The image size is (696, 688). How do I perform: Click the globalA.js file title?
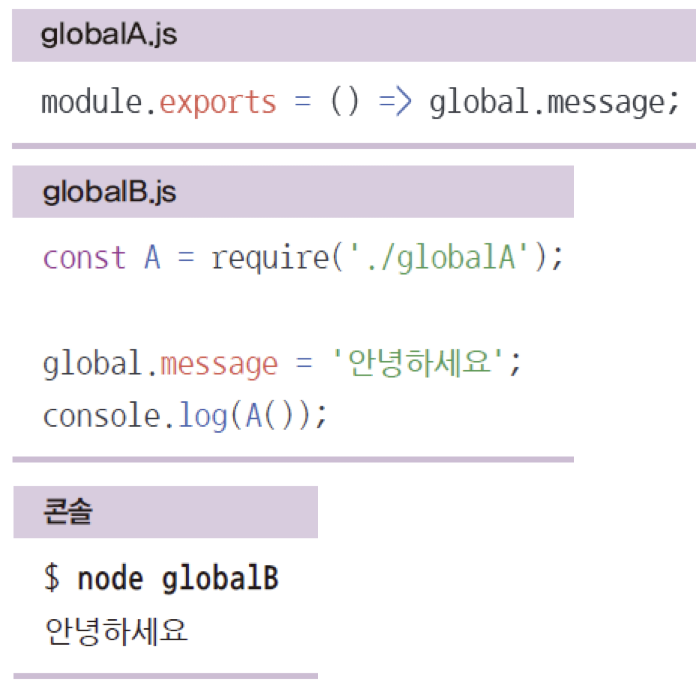[109, 35]
